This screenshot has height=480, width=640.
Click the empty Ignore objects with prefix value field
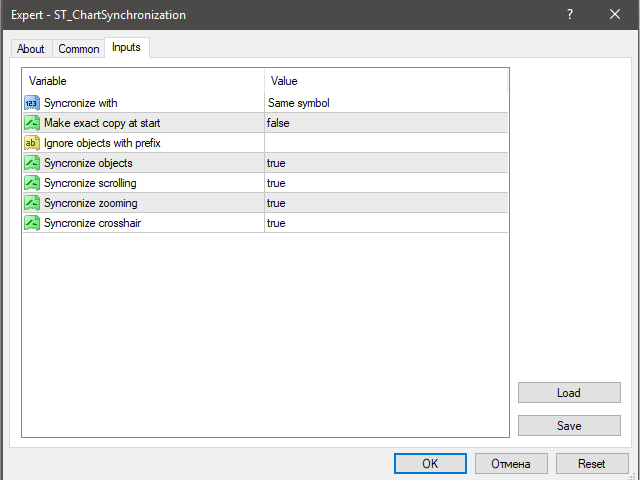385,143
